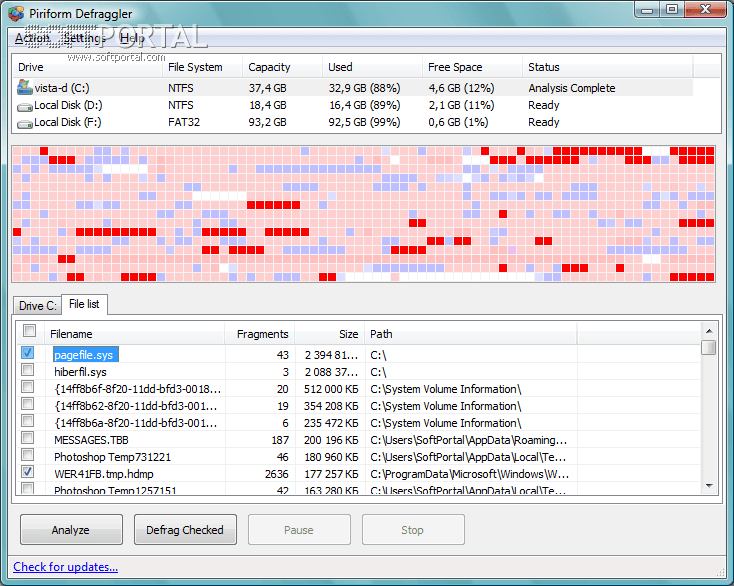
Task: Click file list scrollbar up arrow
Action: coord(709,331)
